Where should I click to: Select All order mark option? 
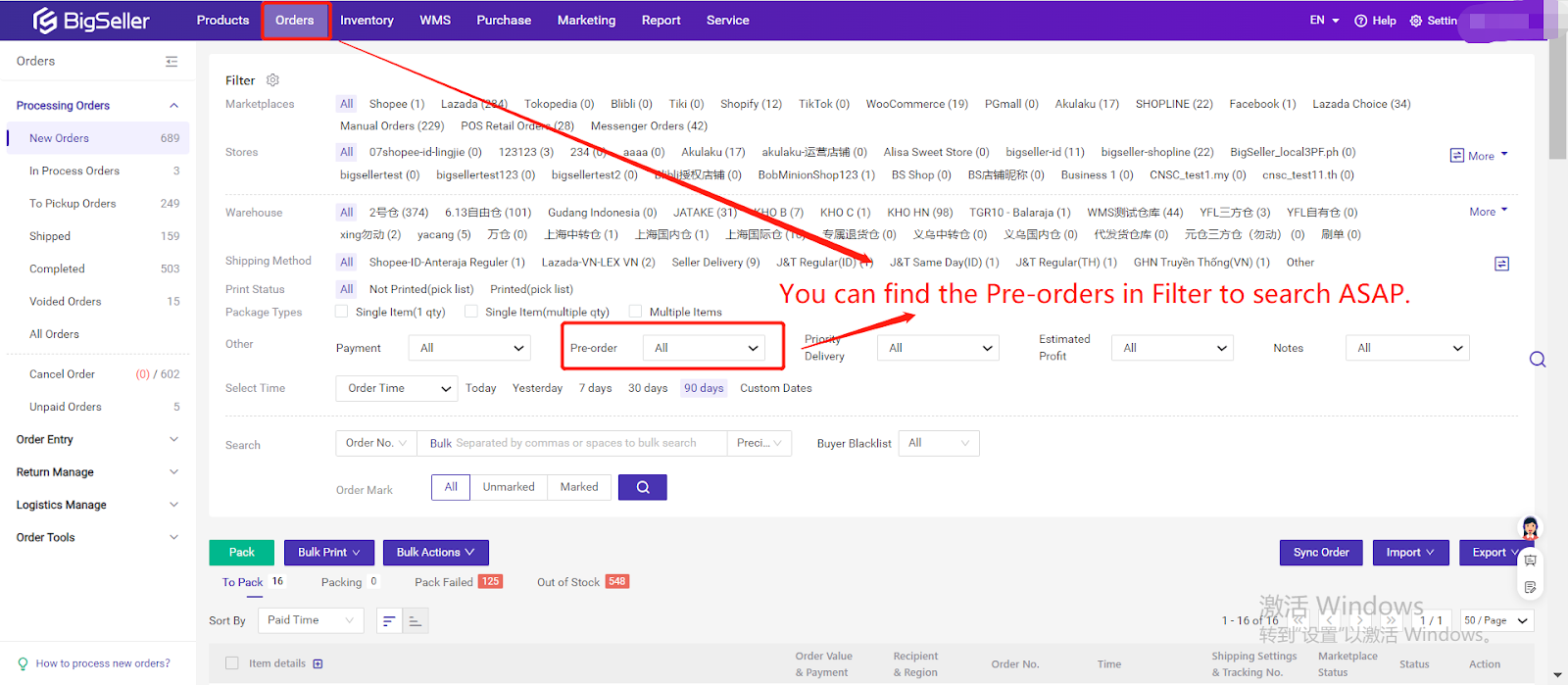click(x=451, y=487)
